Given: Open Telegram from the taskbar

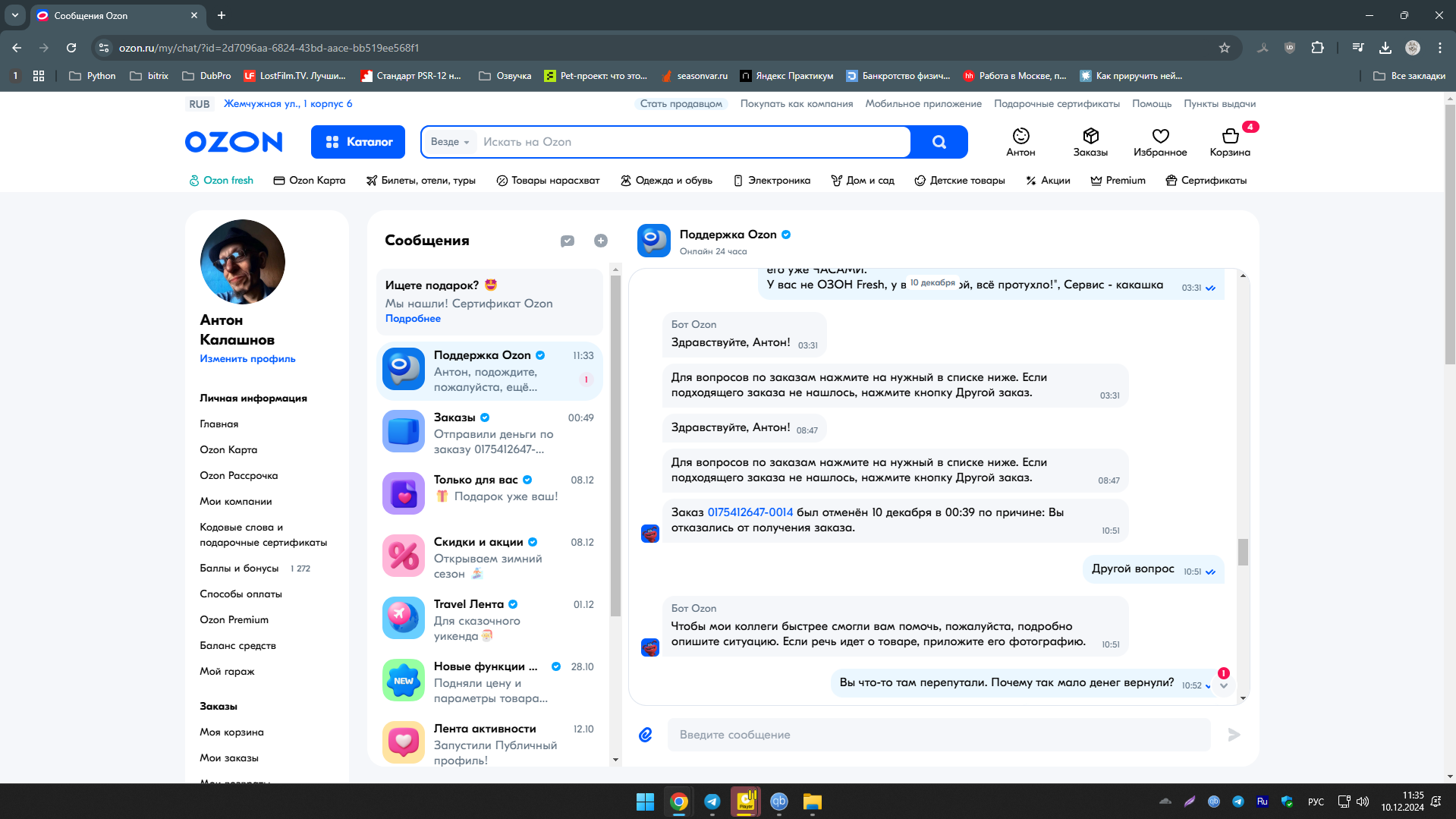Looking at the screenshot, I should [x=712, y=802].
